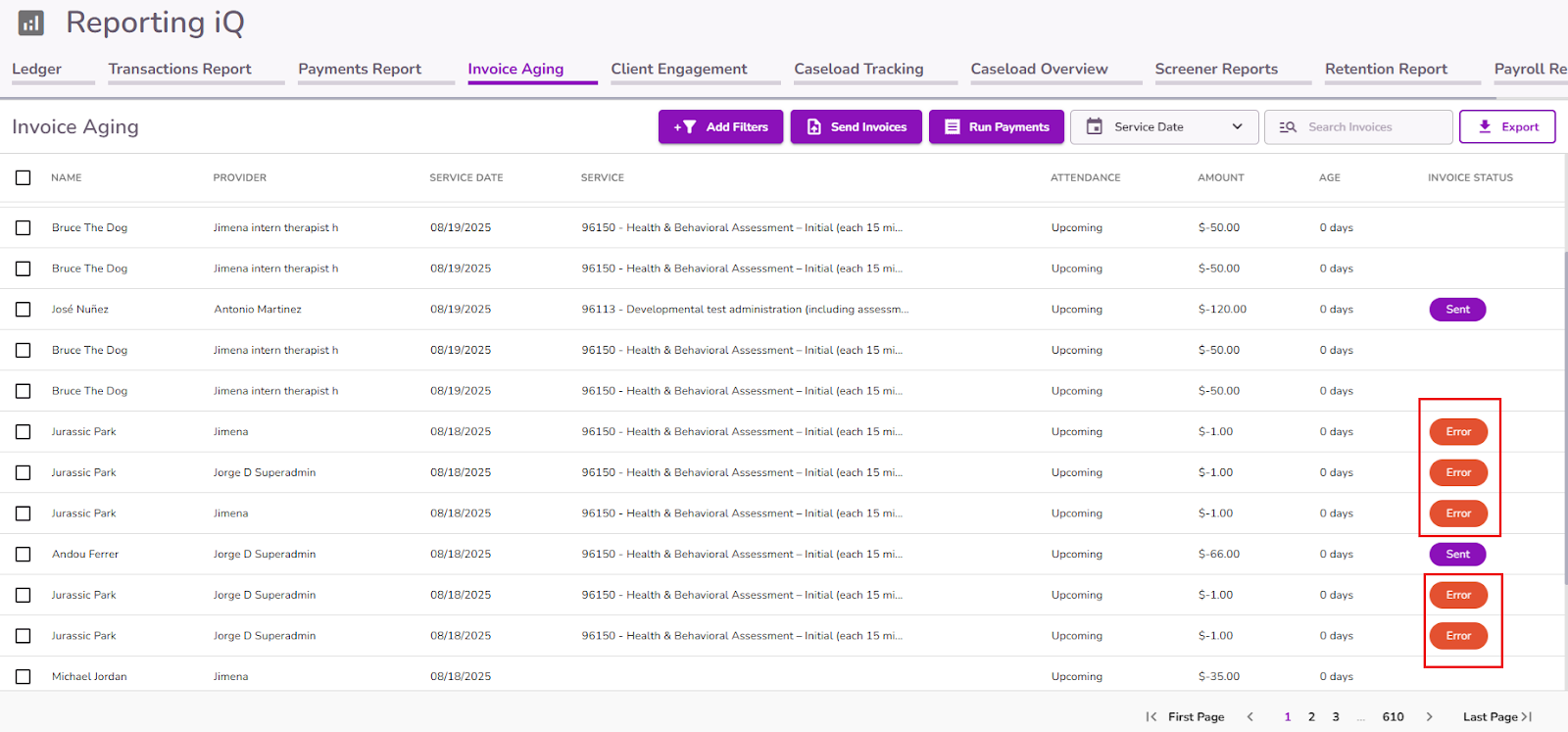Click the document icon in Send Invoices
This screenshot has width=1568, height=732.
(813, 126)
